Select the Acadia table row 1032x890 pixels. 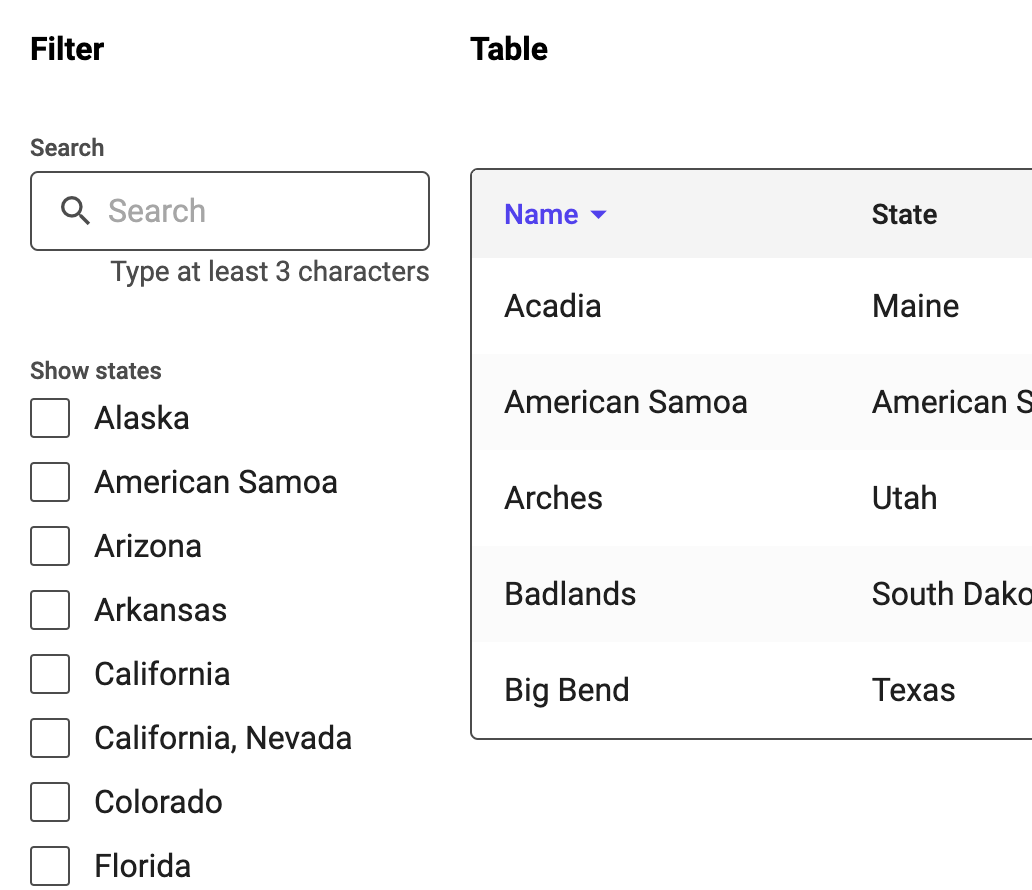coord(752,306)
